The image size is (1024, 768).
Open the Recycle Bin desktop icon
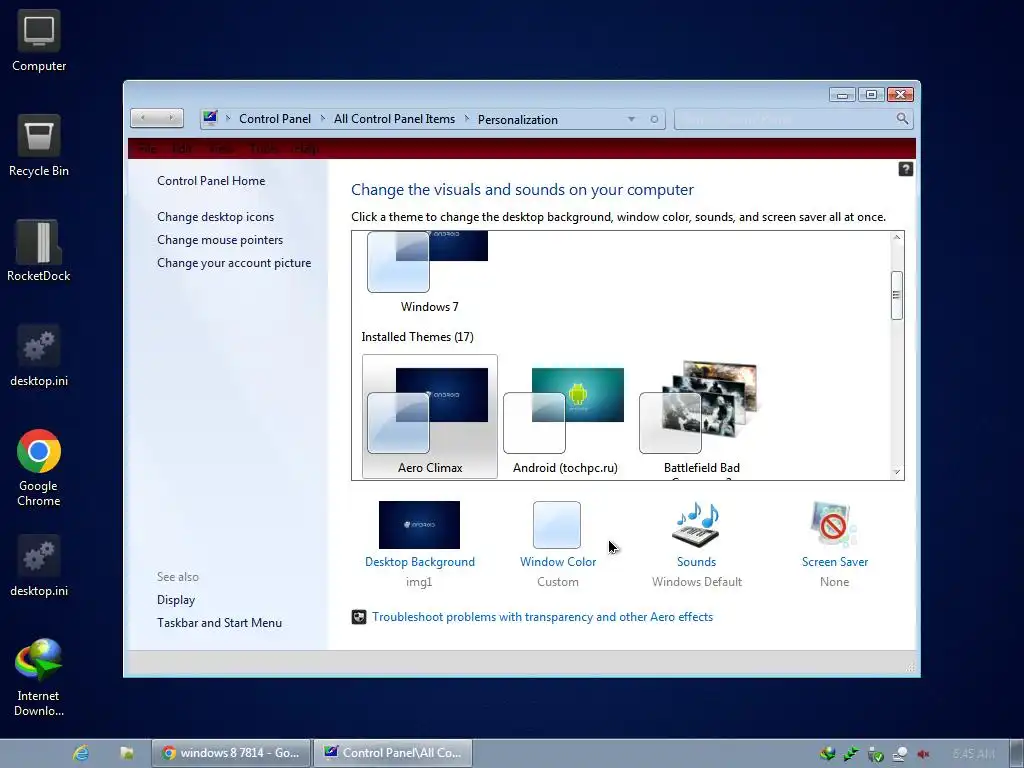pos(39,145)
